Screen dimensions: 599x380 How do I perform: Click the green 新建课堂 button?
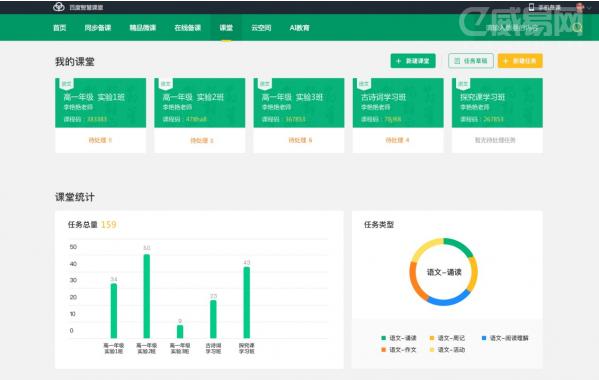point(413,61)
